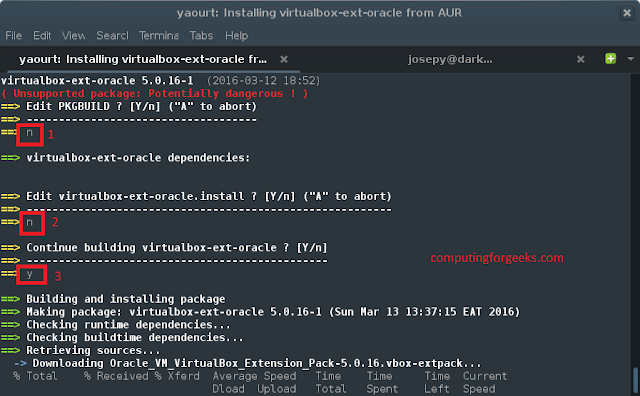Image resolution: width=640 pixels, height=396 pixels.
Task: Open the Tabs menu
Action: coord(201,36)
